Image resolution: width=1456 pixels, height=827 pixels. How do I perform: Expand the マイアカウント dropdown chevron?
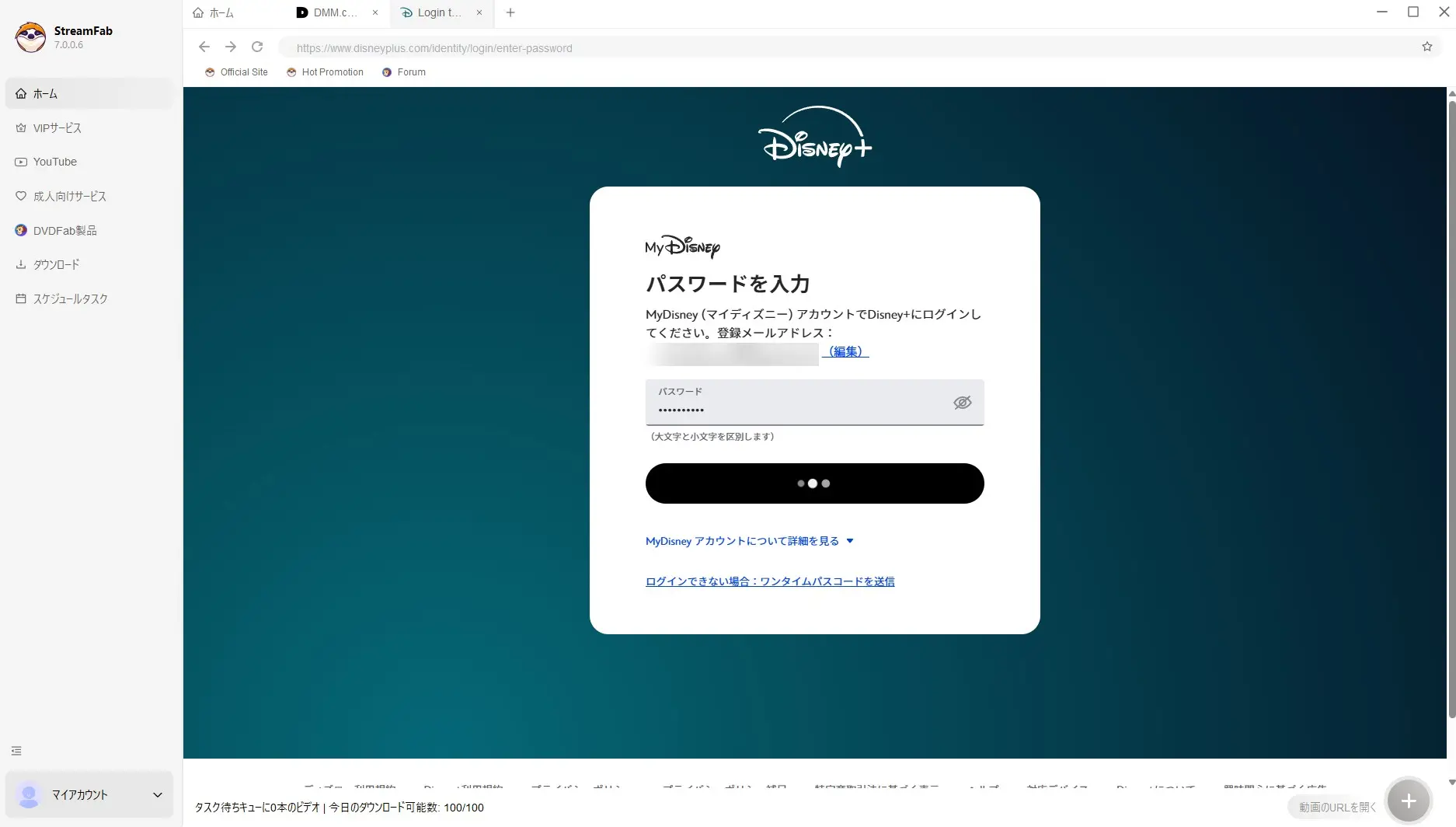[x=158, y=794]
